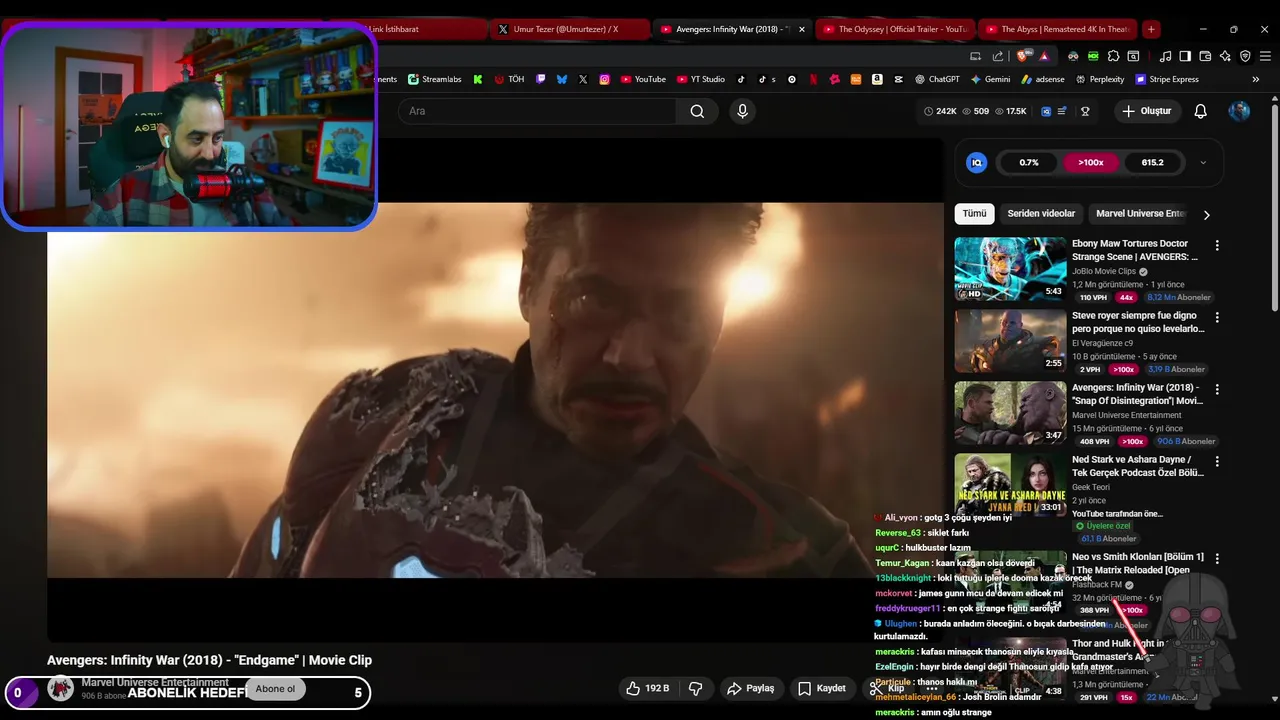Open the Amazon bookmark icon
Screen dimensions: 1280x720
pyautogui.click(x=877, y=79)
